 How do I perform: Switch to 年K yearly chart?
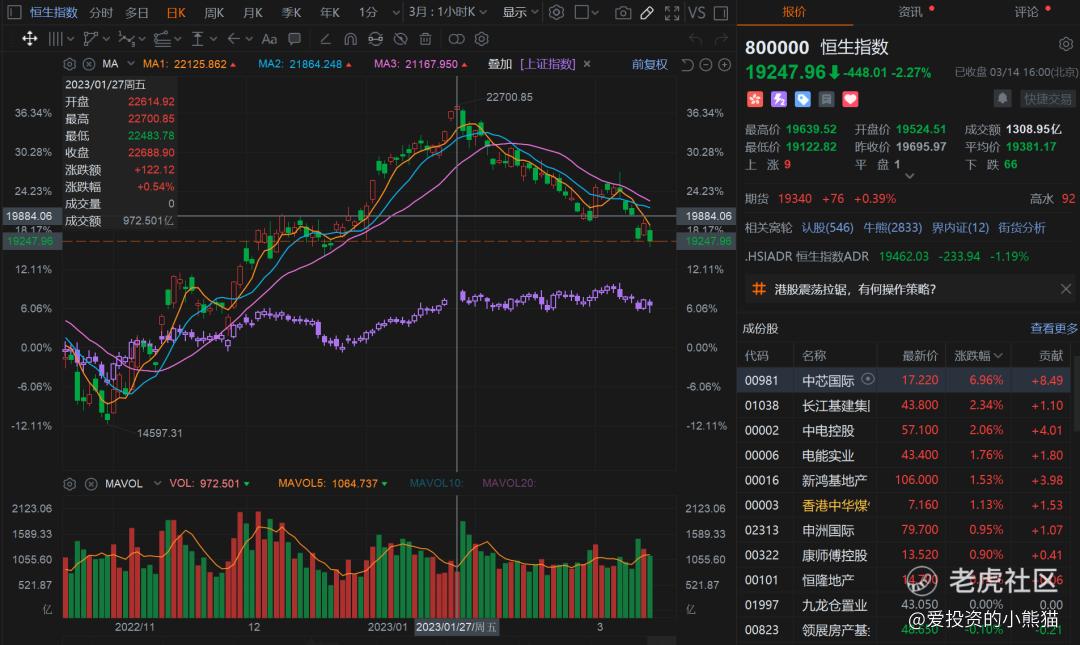pos(330,12)
